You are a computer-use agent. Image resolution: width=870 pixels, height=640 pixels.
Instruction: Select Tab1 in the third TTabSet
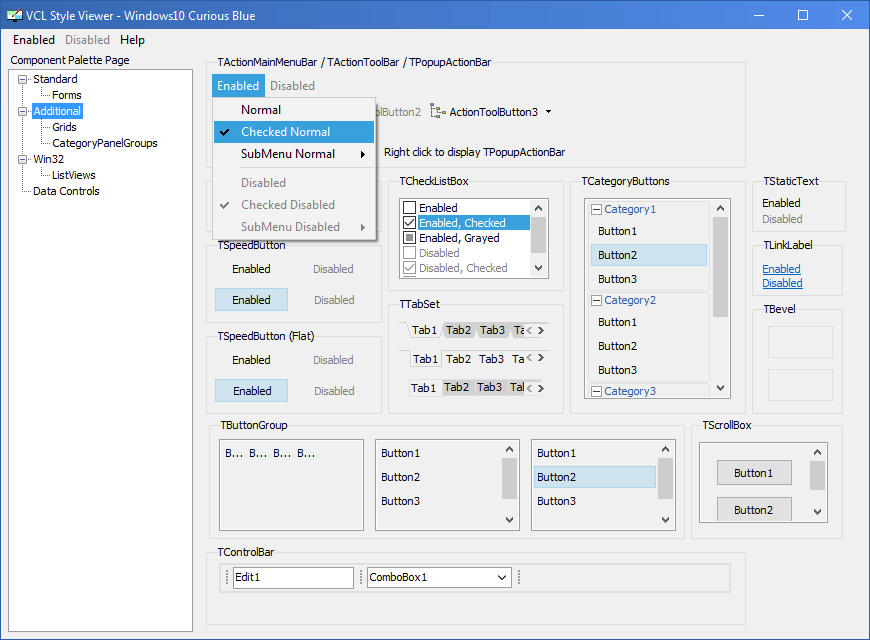pyautogui.click(x=423, y=387)
